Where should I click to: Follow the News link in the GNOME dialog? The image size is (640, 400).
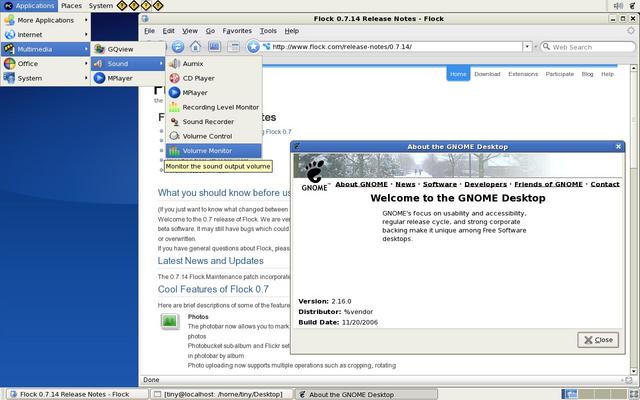coord(405,184)
